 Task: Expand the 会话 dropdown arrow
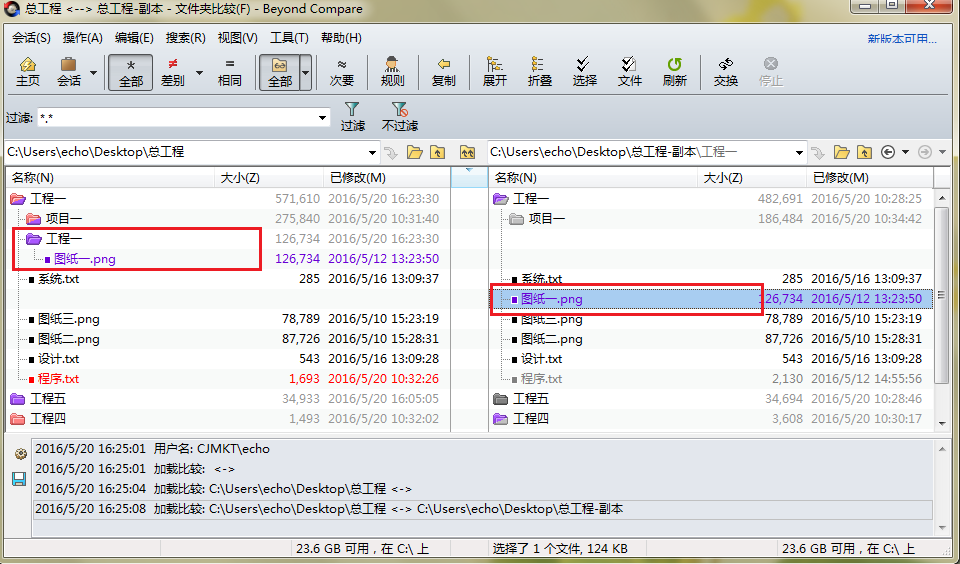click(x=94, y=73)
